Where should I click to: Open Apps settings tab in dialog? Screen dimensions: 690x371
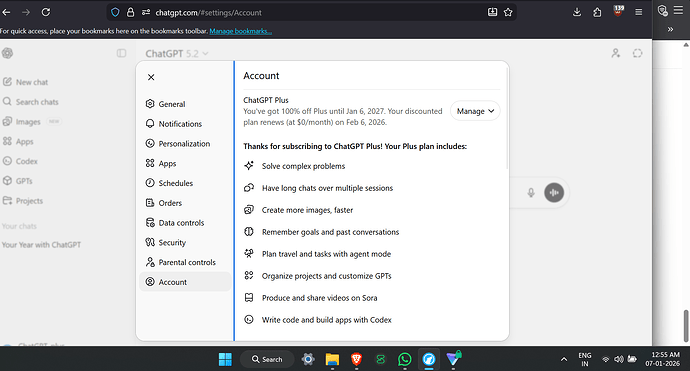pyautogui.click(x=185, y=163)
